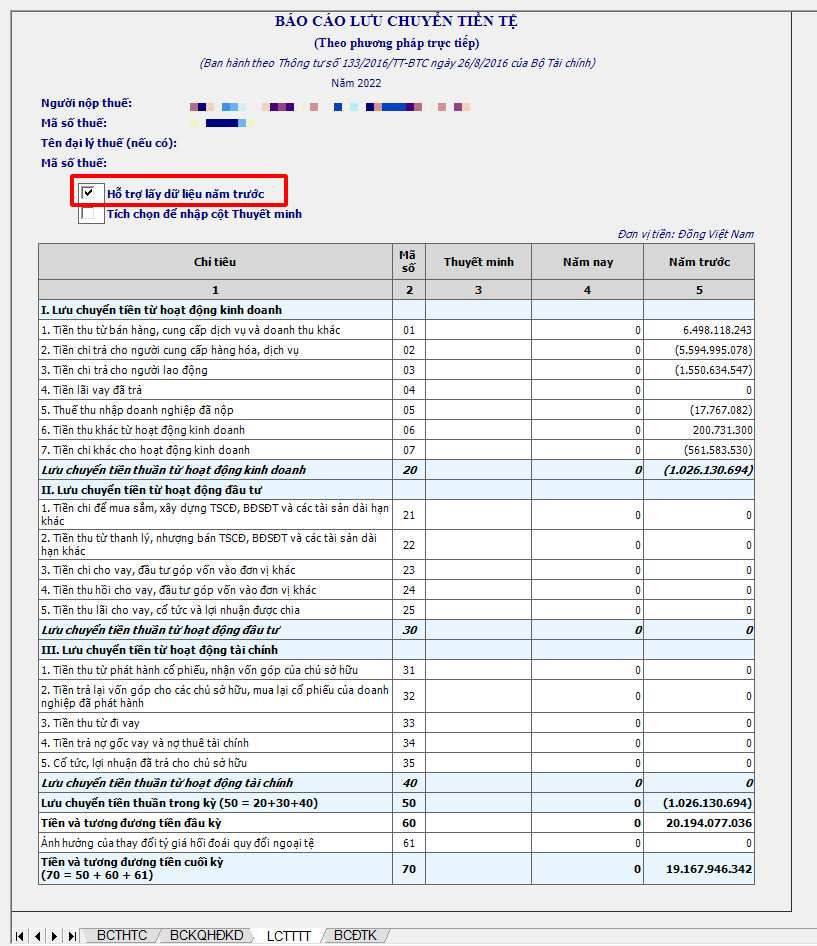
Task: Open the BCTHTC sheet tab
Action: 122,935
